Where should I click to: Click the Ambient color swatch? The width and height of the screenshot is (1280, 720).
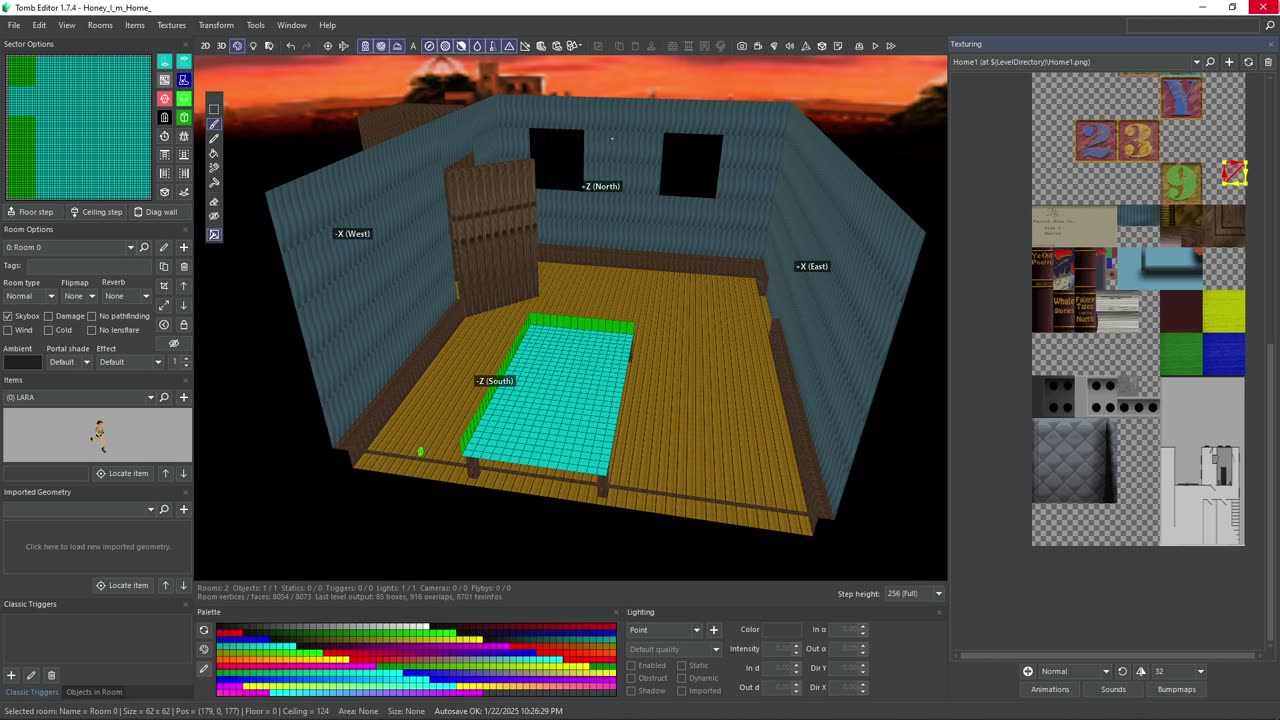[x=22, y=362]
